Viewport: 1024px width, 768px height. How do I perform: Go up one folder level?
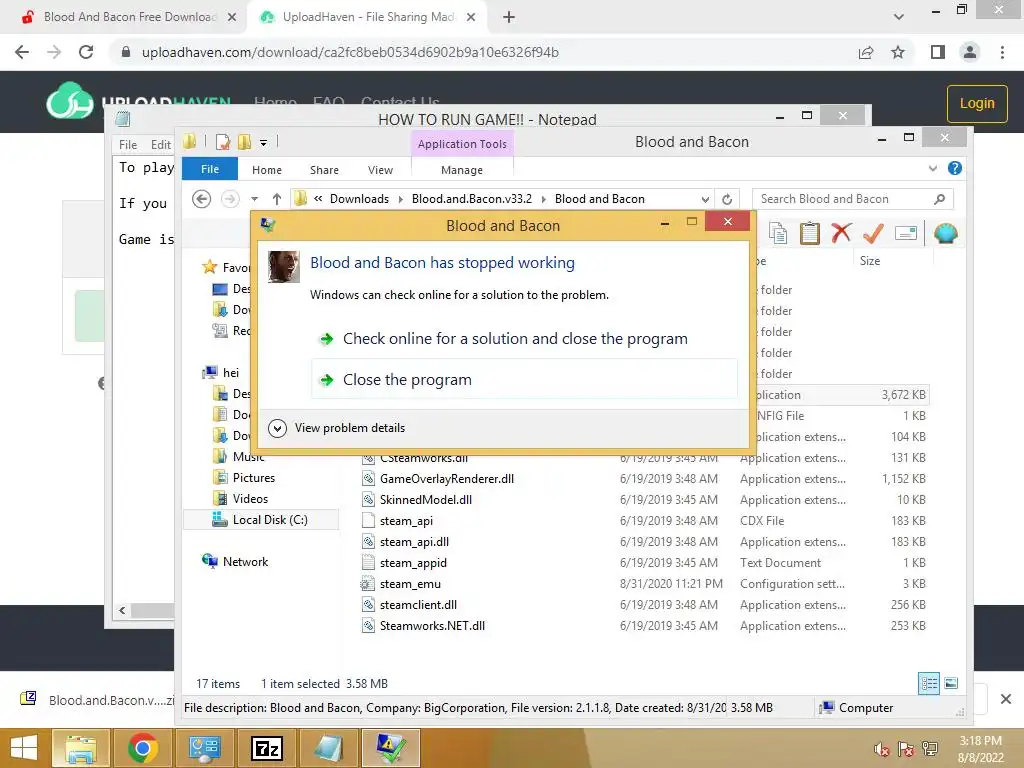(x=277, y=199)
